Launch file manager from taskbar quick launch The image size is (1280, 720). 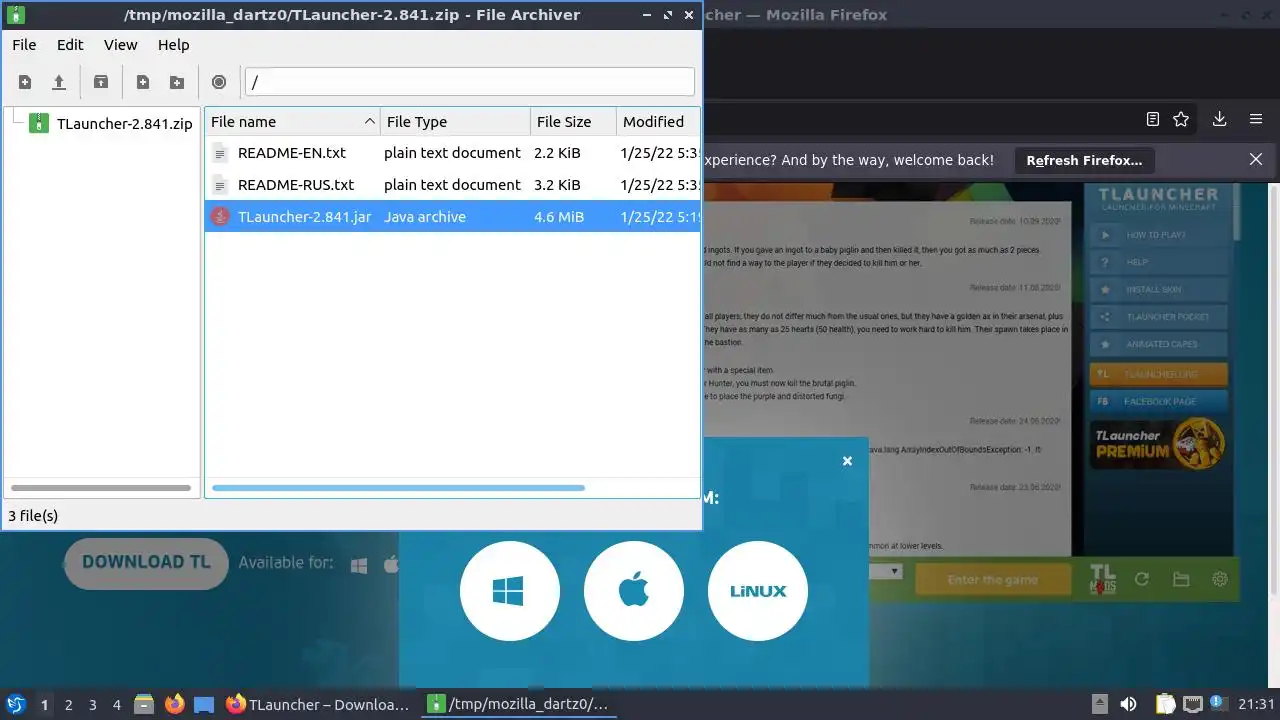pos(144,704)
